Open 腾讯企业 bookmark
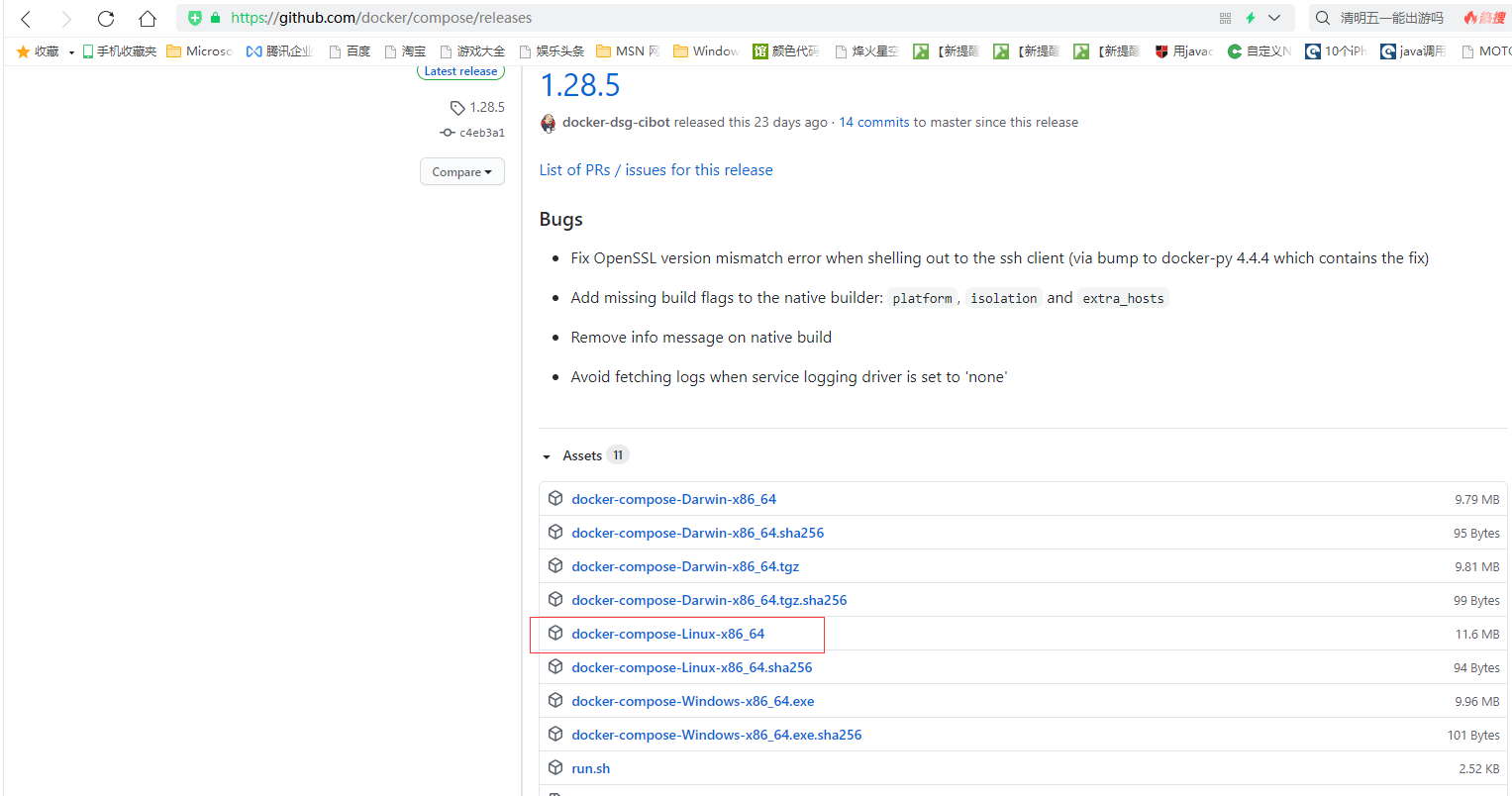The width and height of the screenshot is (1512, 796). tap(280, 51)
